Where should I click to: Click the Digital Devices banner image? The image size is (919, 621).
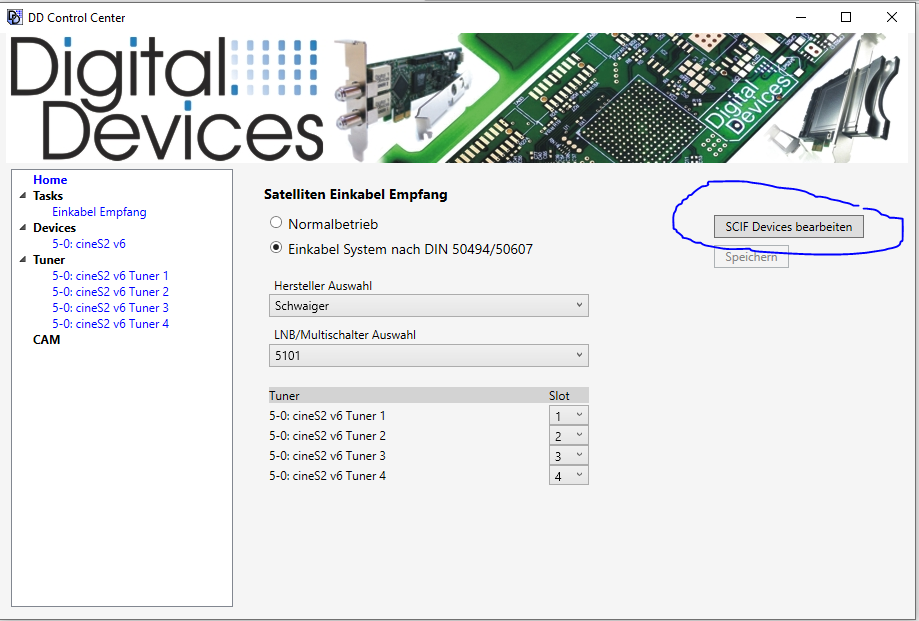pos(457,98)
